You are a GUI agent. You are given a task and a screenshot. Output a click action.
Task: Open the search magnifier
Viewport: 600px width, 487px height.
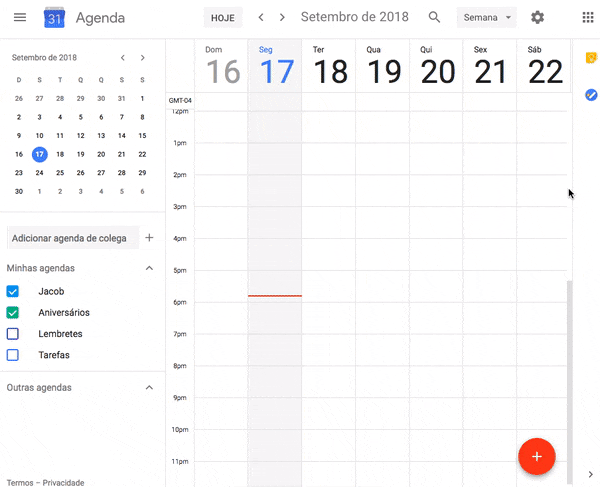click(x=434, y=17)
